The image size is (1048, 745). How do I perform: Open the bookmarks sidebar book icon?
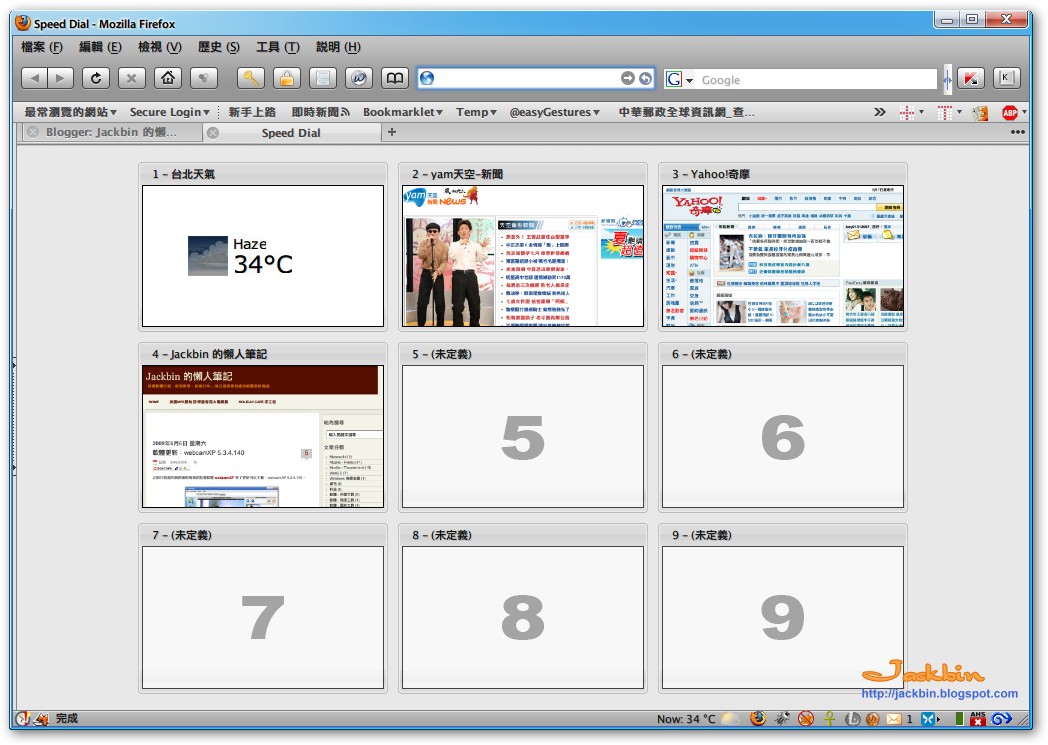point(394,77)
